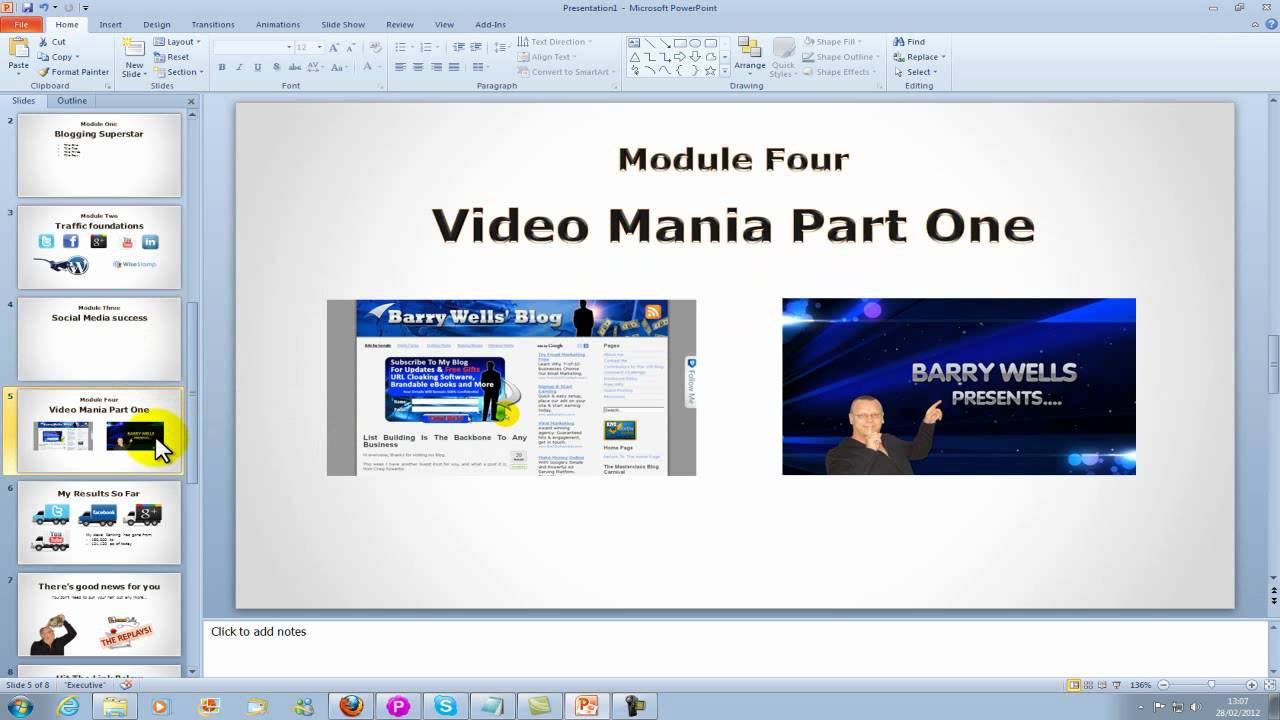This screenshot has width=1280, height=720.
Task: Close the Slides/Outline pane
Action: [x=191, y=101]
